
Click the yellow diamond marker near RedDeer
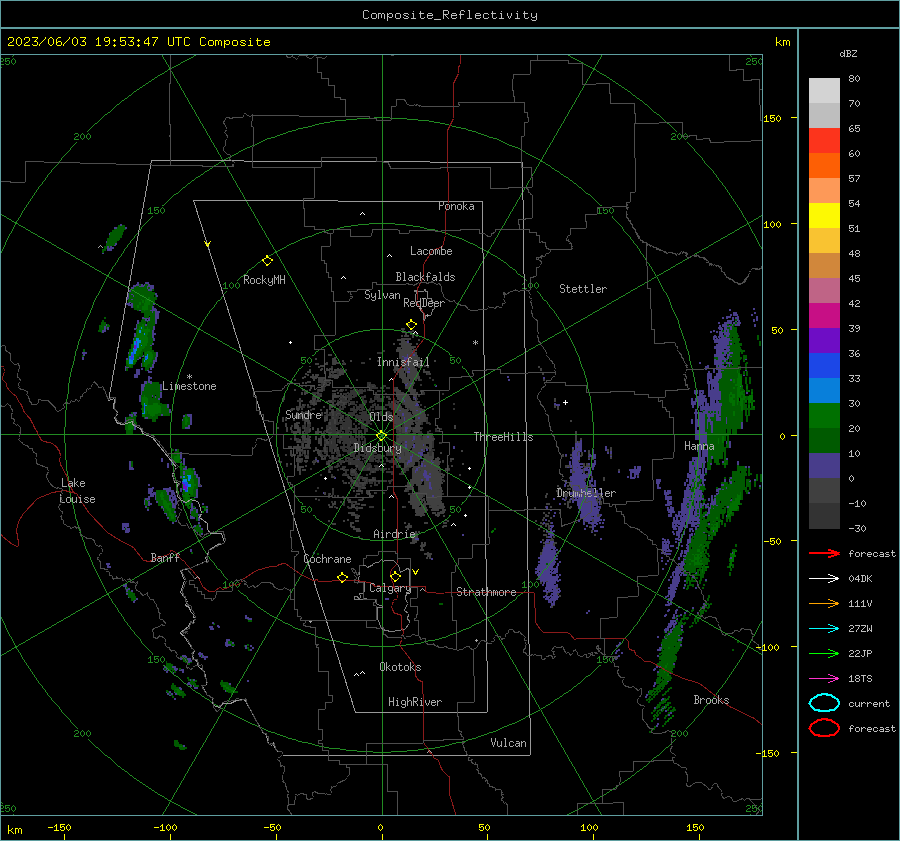(x=411, y=325)
